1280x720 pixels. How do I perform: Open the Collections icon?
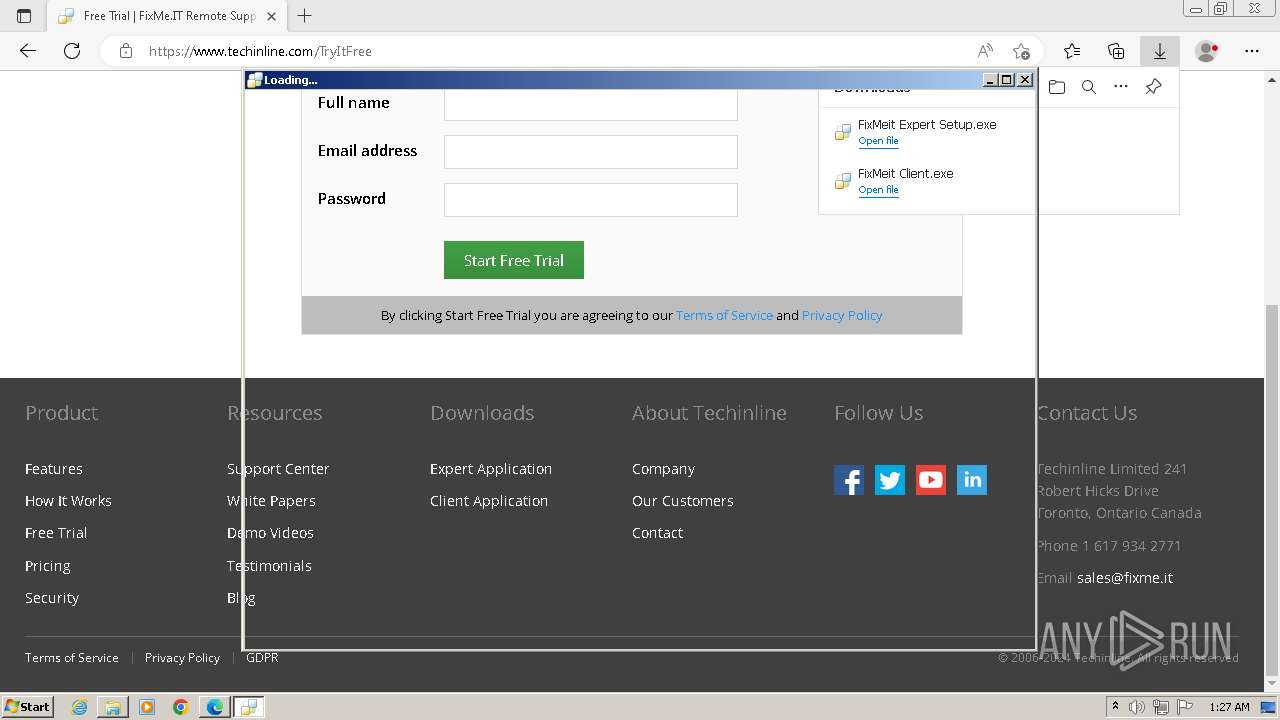pyautogui.click(x=1116, y=51)
